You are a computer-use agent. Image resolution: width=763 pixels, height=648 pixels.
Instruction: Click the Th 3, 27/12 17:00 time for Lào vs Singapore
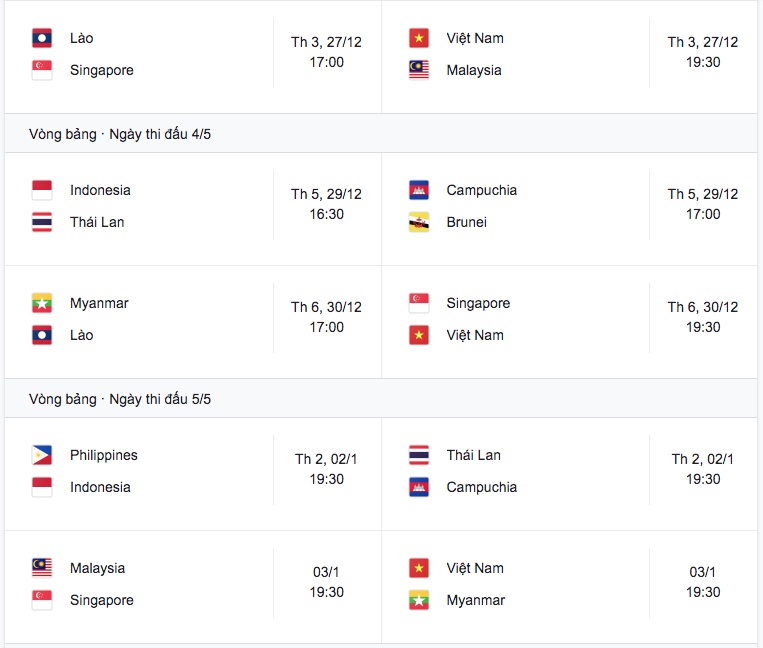pyautogui.click(x=327, y=52)
